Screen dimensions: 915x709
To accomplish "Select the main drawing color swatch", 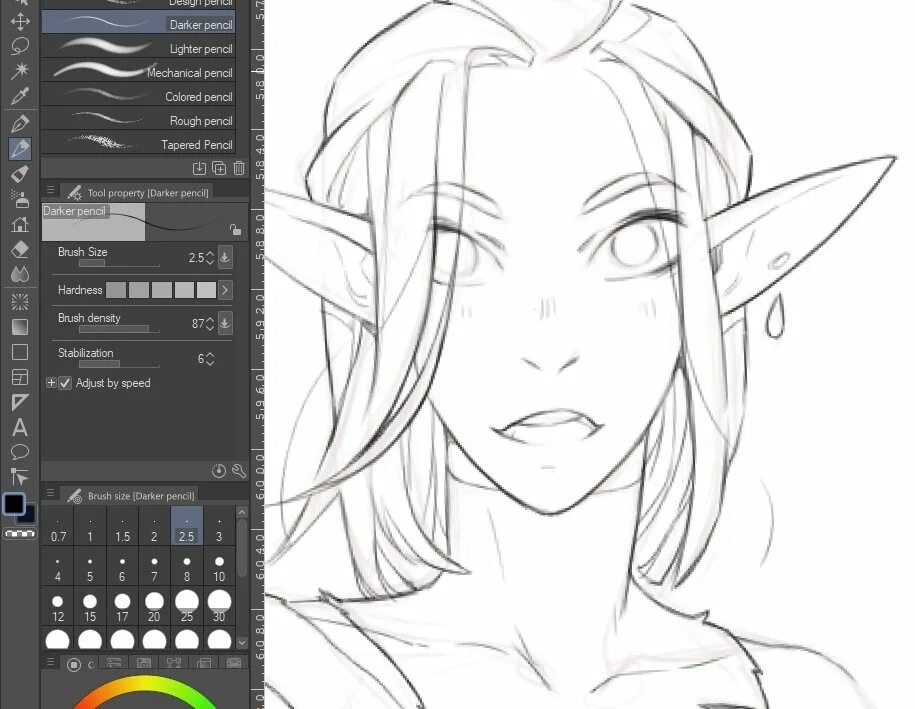I will (13, 504).
